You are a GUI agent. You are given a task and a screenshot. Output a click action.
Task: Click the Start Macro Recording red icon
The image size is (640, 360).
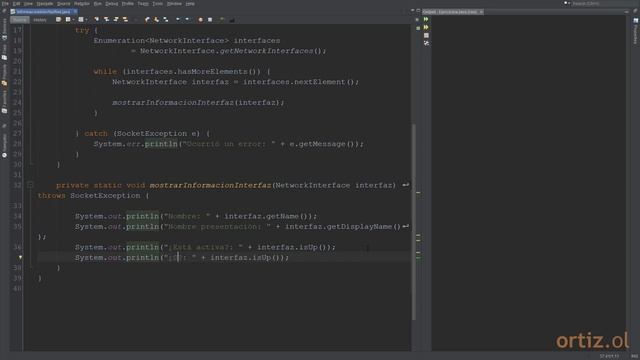[x=200, y=20]
